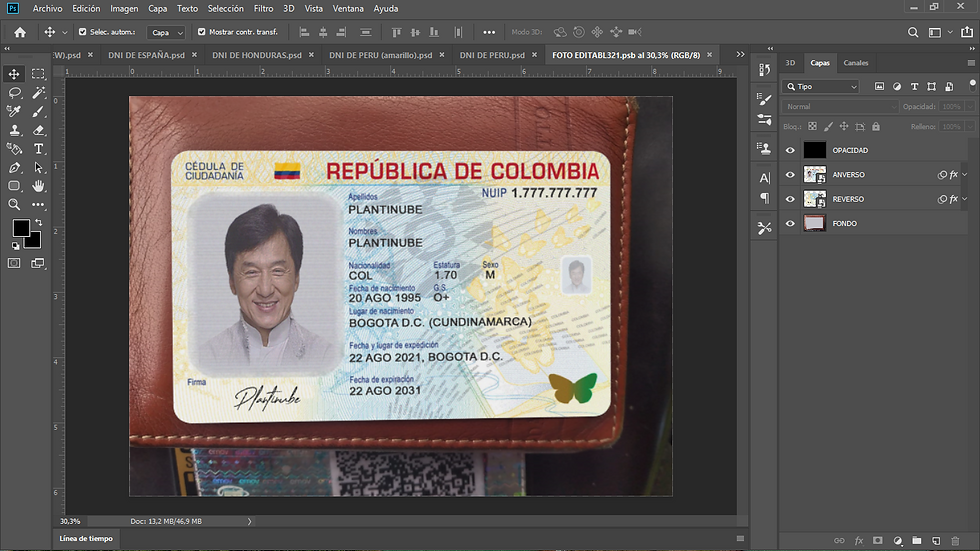
Task: Open the Character panel icon
Action: pyautogui.click(x=764, y=178)
